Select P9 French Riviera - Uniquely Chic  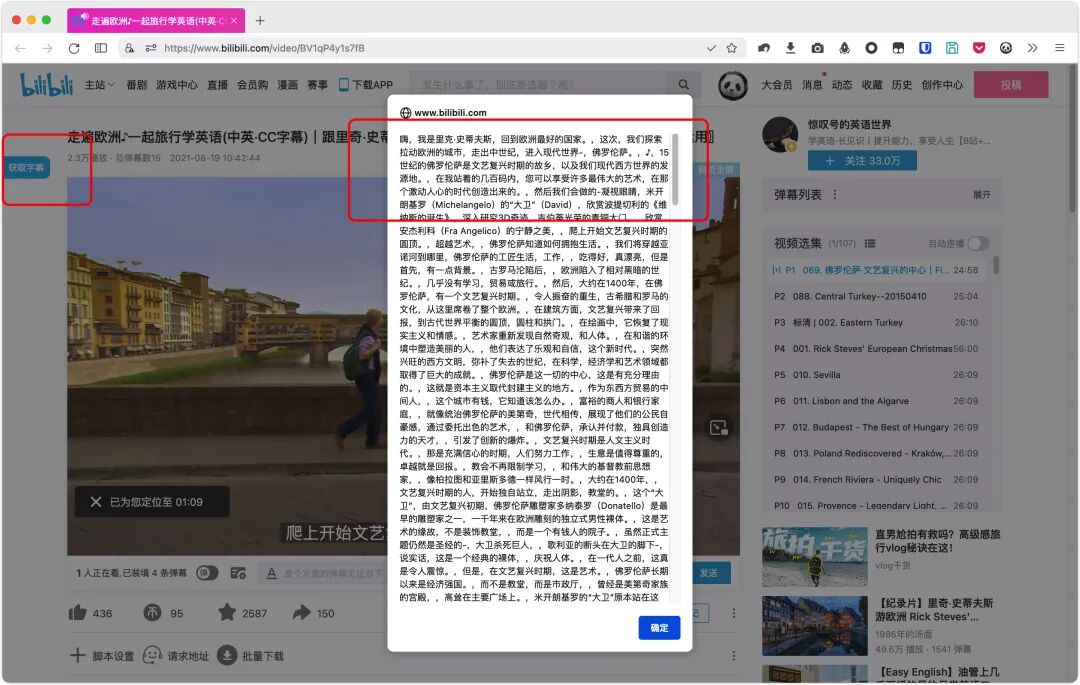[x=875, y=479]
